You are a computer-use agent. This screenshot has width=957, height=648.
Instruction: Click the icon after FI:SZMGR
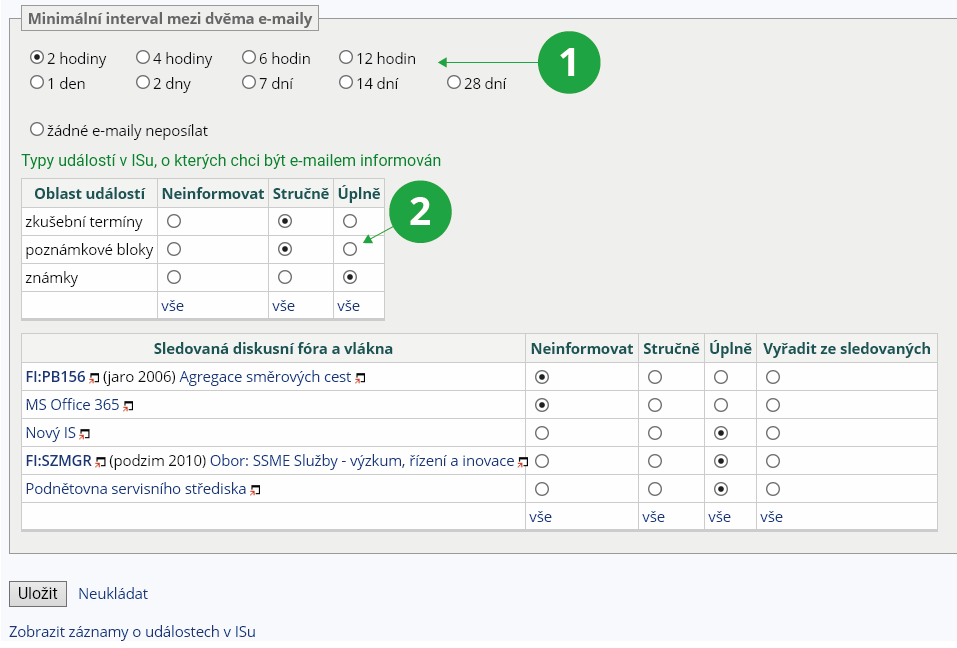[100, 462]
